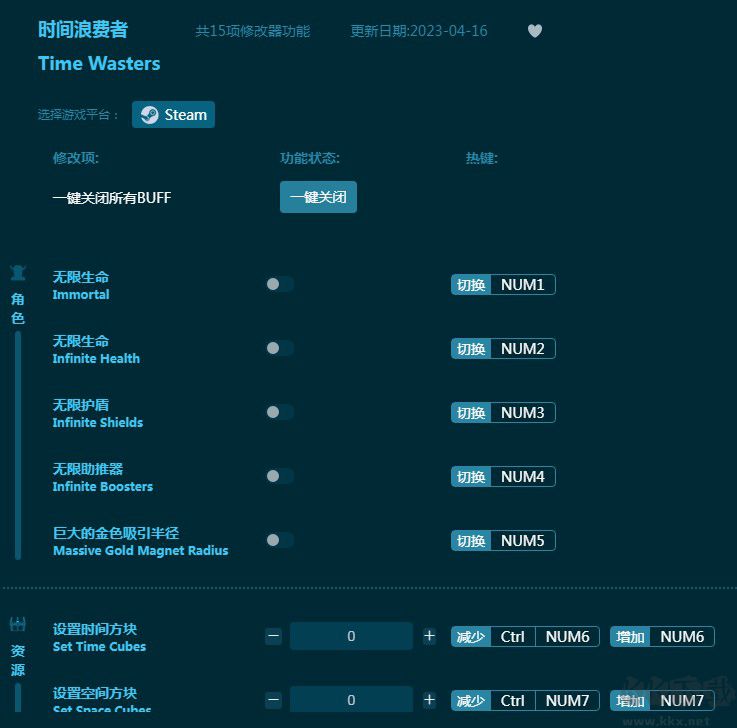The width and height of the screenshot is (737, 728).
Task: Click the Steam logo icon
Action: [x=149, y=115]
